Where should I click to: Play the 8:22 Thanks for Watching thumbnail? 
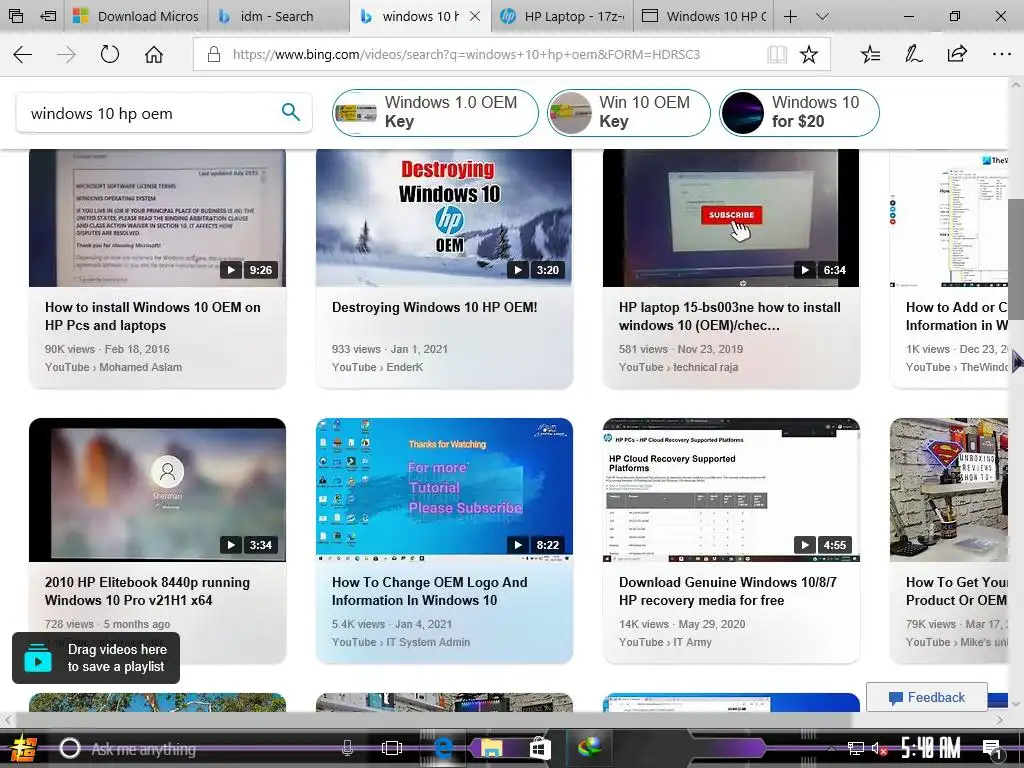tap(444, 490)
